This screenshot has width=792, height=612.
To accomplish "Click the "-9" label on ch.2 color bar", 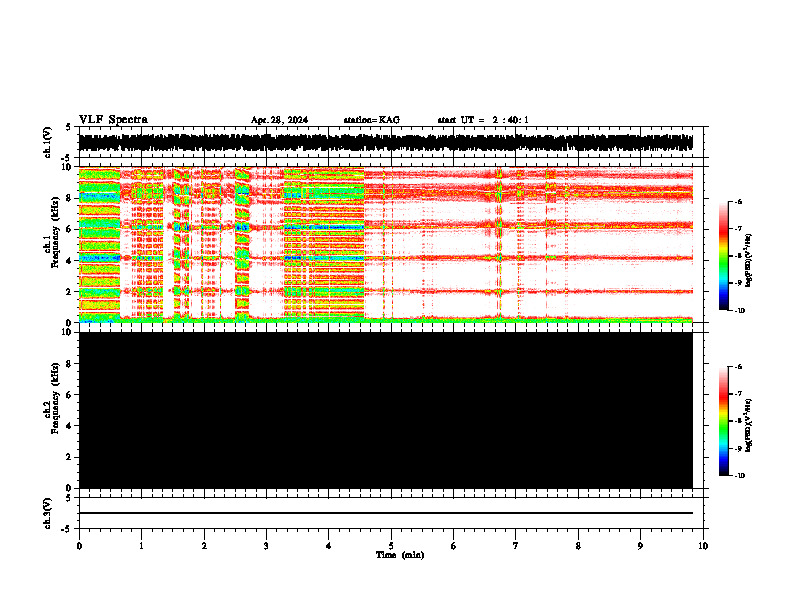I will 738,448.
